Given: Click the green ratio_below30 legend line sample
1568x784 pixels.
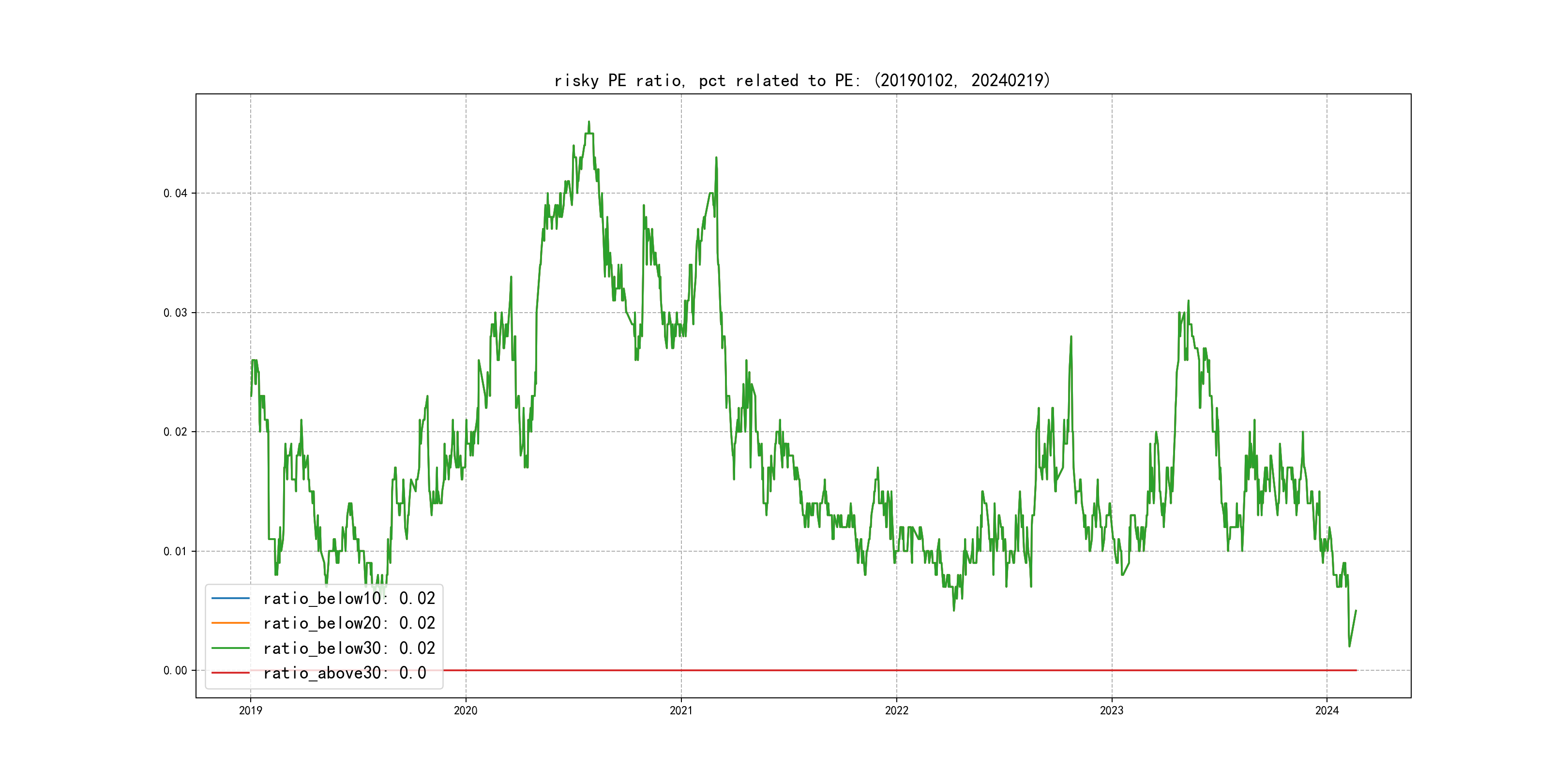Looking at the screenshot, I should [x=230, y=648].
